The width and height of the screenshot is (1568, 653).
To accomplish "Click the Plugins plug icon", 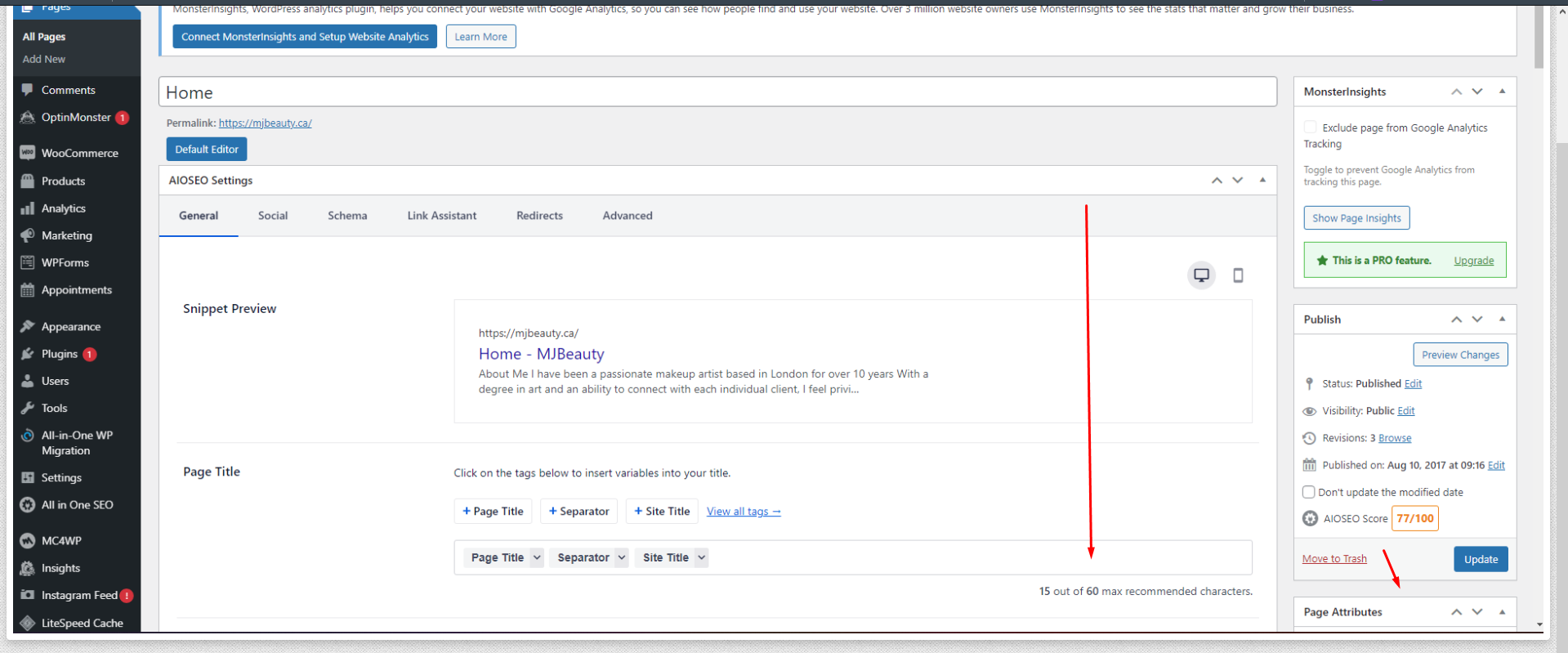I will [x=28, y=354].
